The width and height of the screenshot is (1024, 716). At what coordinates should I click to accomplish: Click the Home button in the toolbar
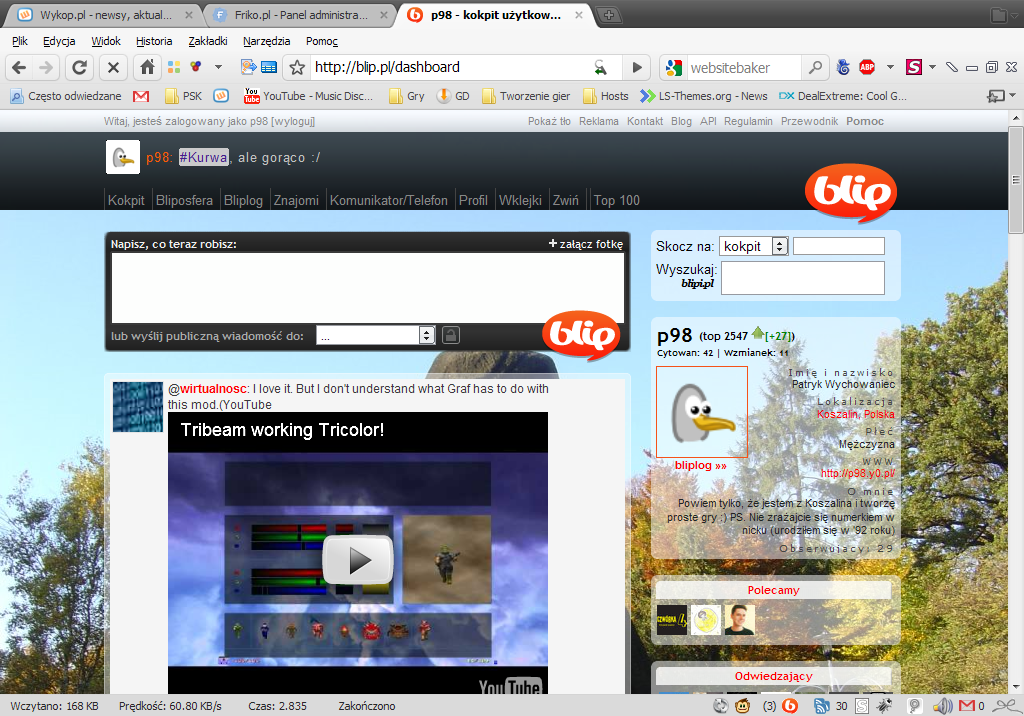147,67
